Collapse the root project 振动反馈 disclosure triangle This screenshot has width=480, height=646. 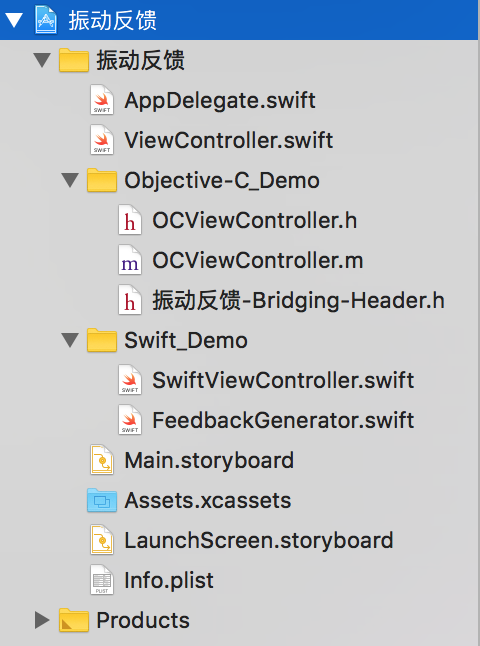[x=14, y=20]
